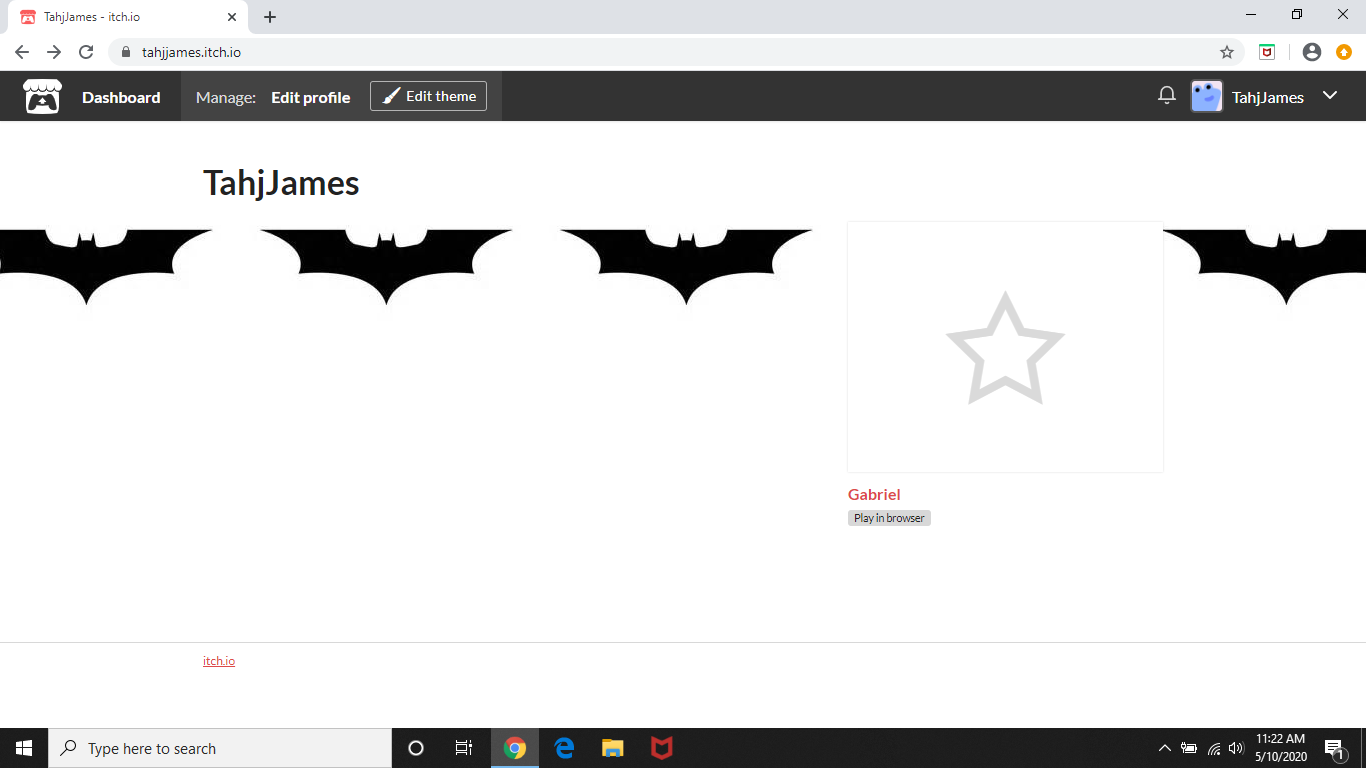Image resolution: width=1366 pixels, height=768 pixels.
Task: Open the Dashboard link
Action: click(x=121, y=97)
